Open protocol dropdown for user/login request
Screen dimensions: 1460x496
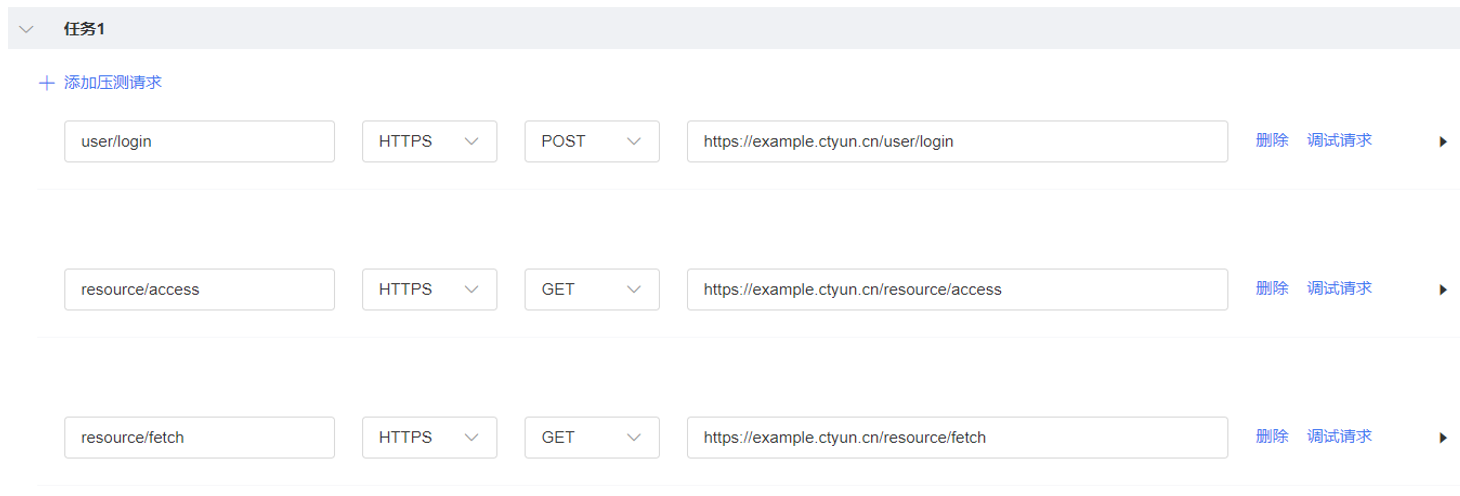point(429,142)
